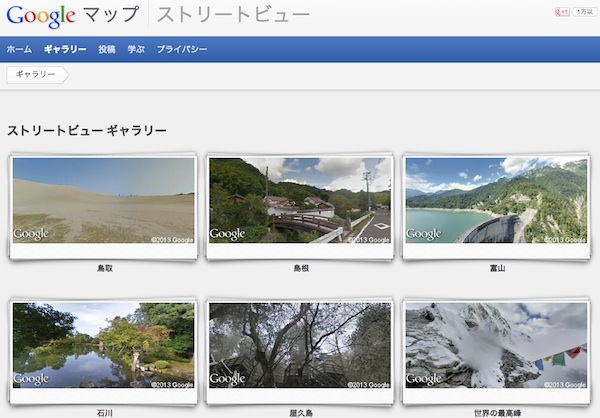Open the 島根 bridge thumbnail
Image resolution: width=600 pixels, height=418 pixels.
(x=300, y=201)
